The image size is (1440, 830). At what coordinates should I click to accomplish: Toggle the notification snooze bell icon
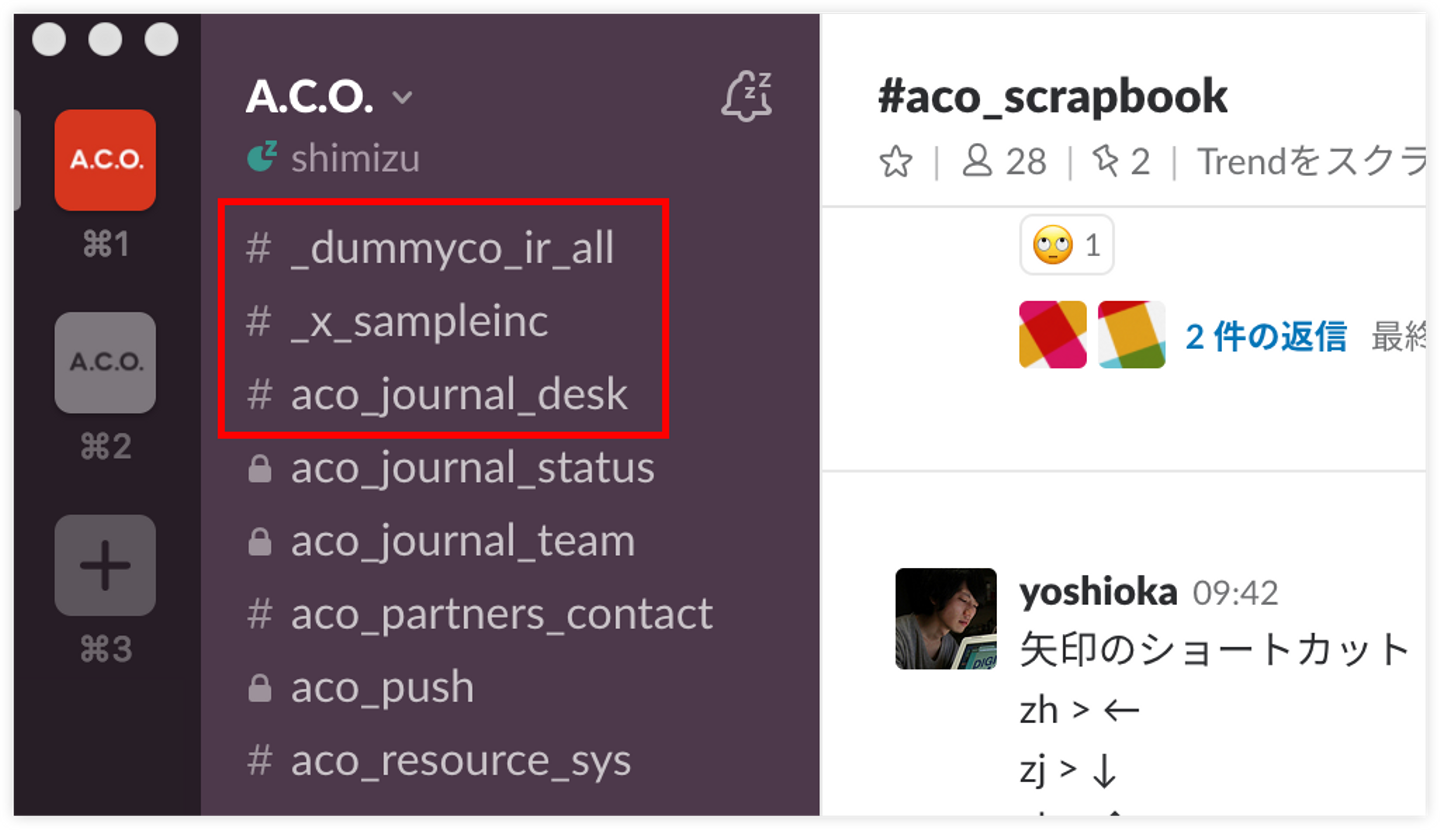[746, 97]
